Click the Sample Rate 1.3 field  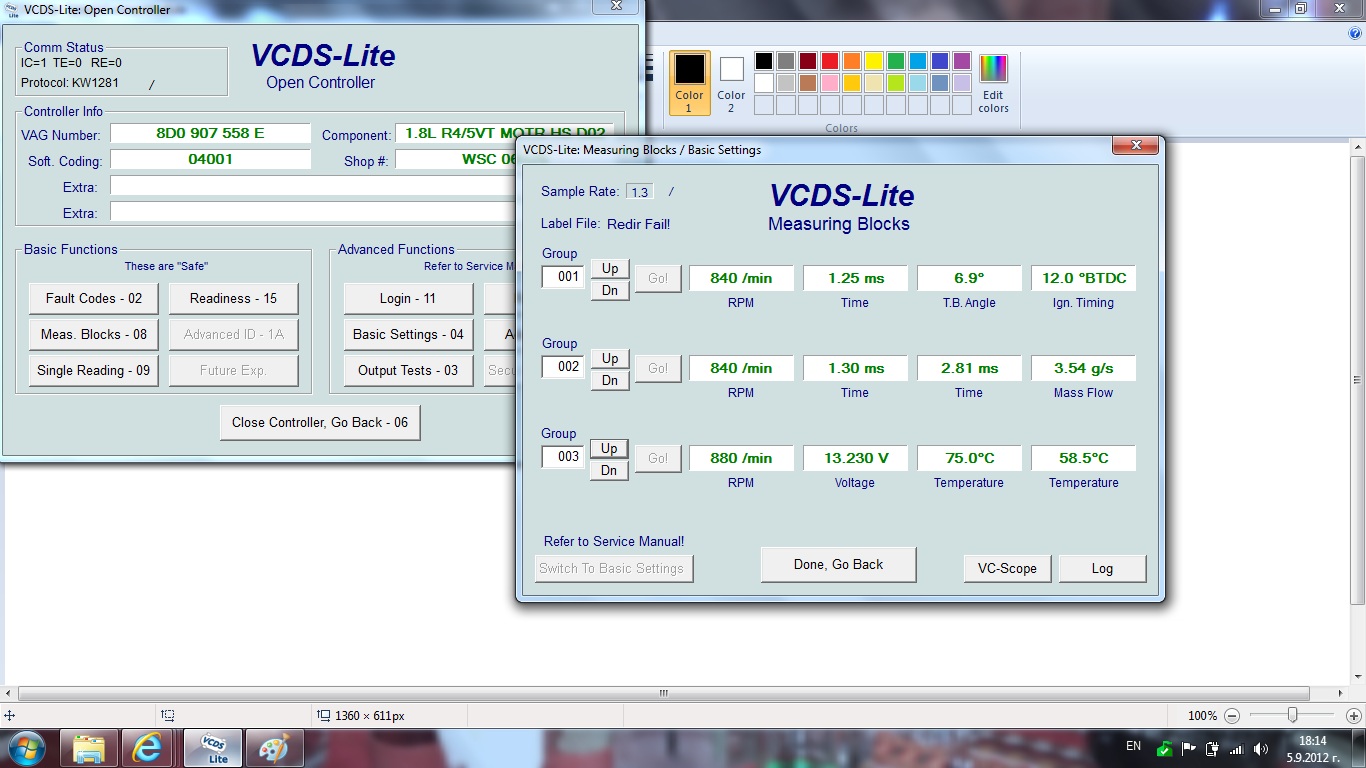(639, 192)
